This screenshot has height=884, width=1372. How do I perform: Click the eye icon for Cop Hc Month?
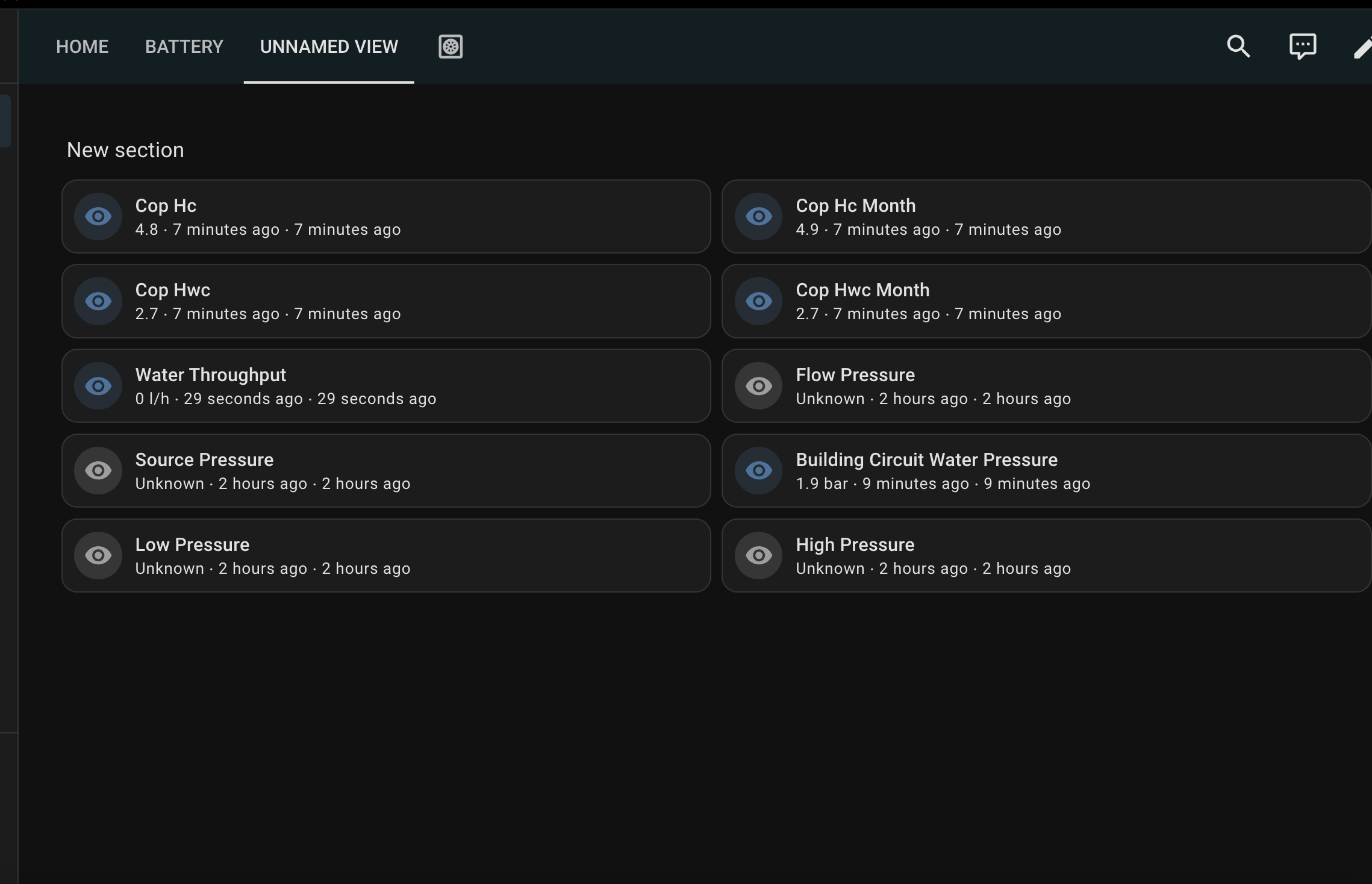[x=759, y=216]
